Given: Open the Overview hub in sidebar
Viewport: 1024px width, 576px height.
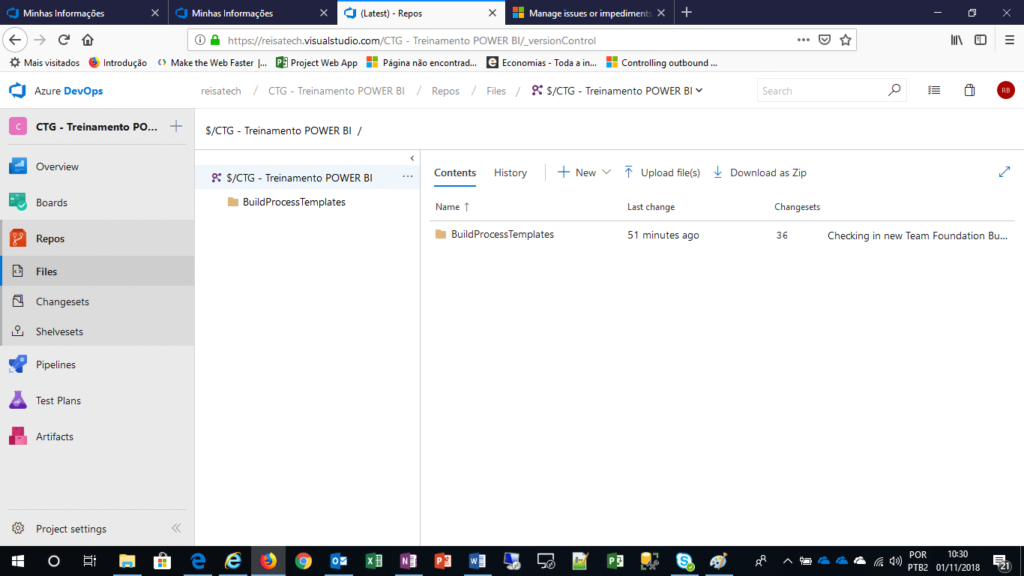Looking at the screenshot, I should (57, 167).
